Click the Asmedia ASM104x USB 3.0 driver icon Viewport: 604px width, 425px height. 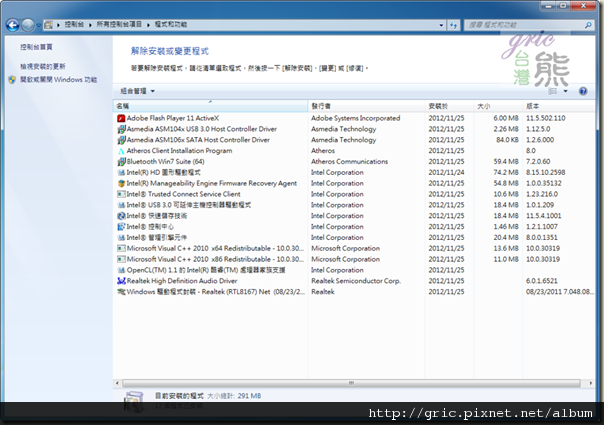click(x=121, y=129)
